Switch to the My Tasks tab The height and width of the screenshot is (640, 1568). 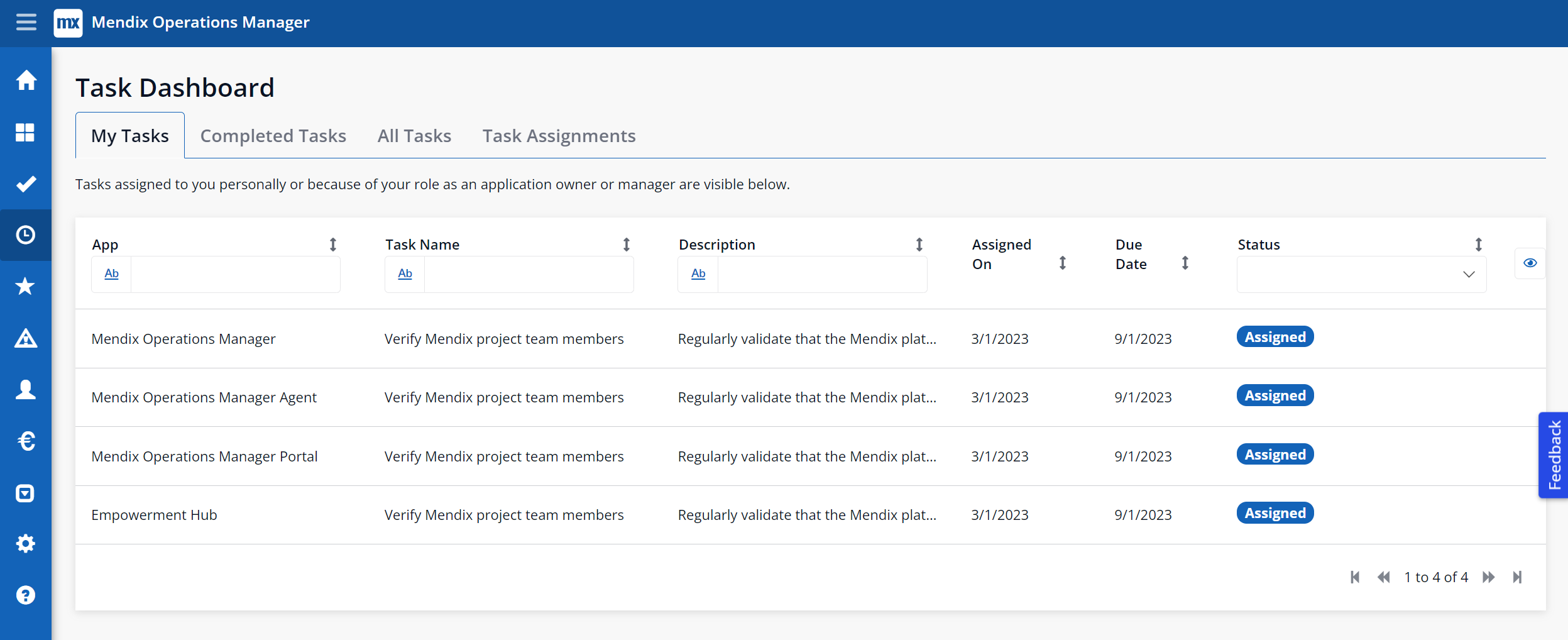click(130, 136)
